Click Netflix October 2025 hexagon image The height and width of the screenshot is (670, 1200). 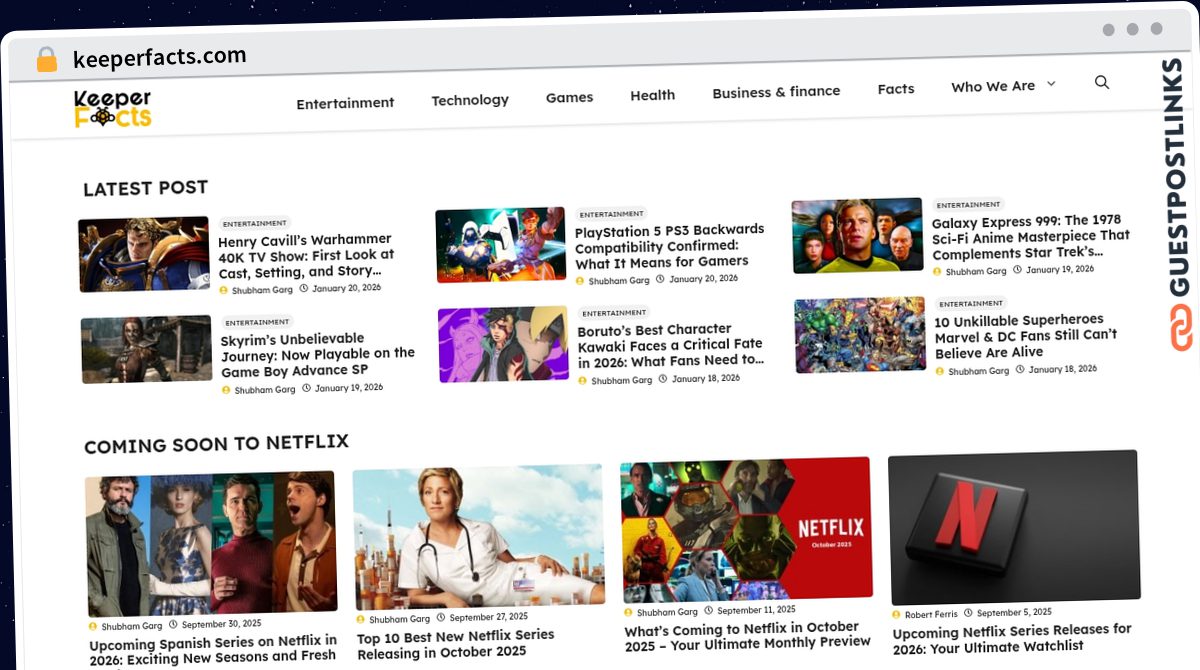point(746,530)
